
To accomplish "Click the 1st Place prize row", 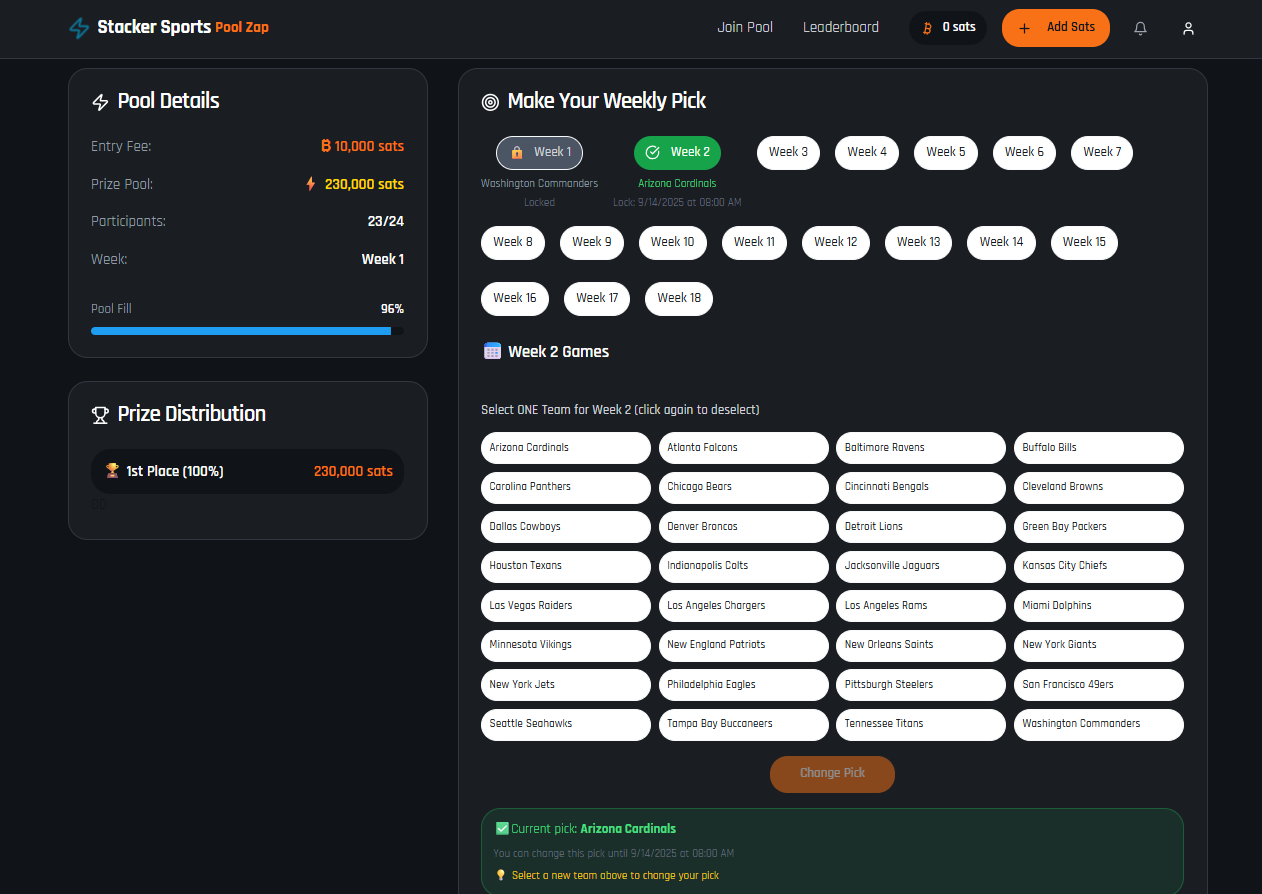I will (x=247, y=471).
